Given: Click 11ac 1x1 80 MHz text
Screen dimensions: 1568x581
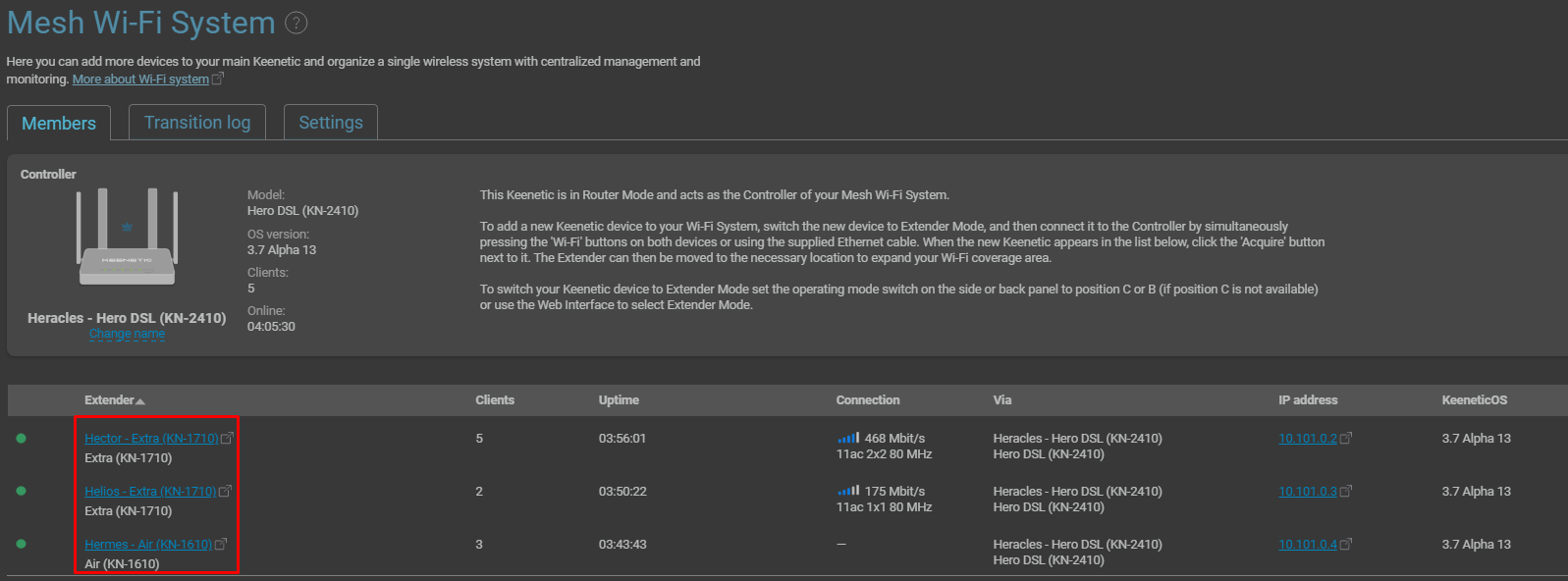Looking at the screenshot, I should point(884,507).
